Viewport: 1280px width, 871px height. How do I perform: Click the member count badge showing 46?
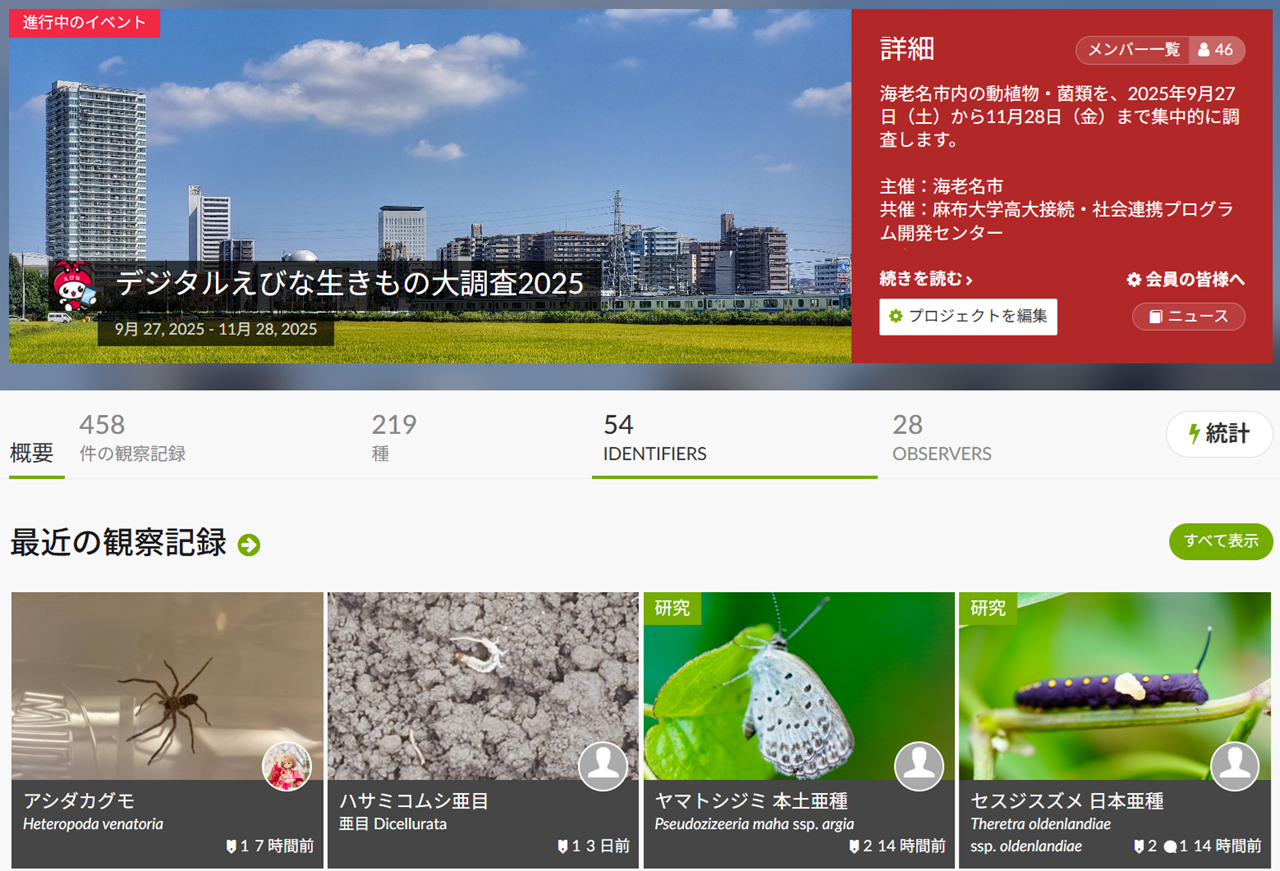1216,50
